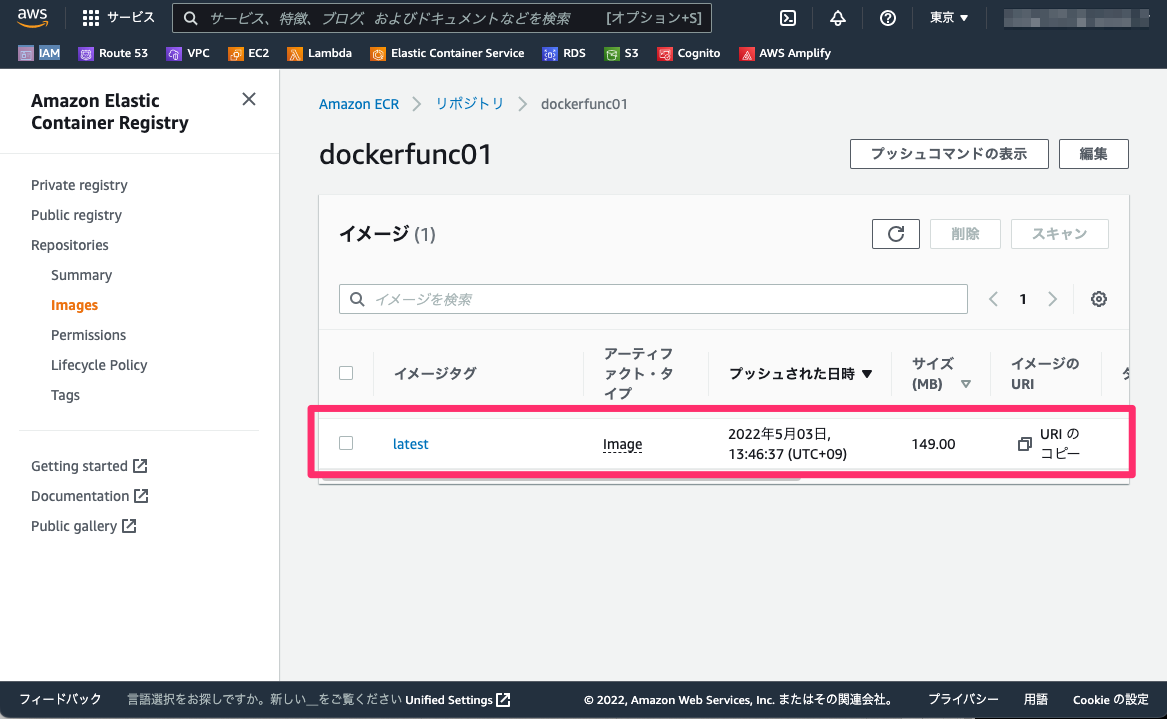Click the スキャン button
Screen dimensions: 1167x719
1059,234
